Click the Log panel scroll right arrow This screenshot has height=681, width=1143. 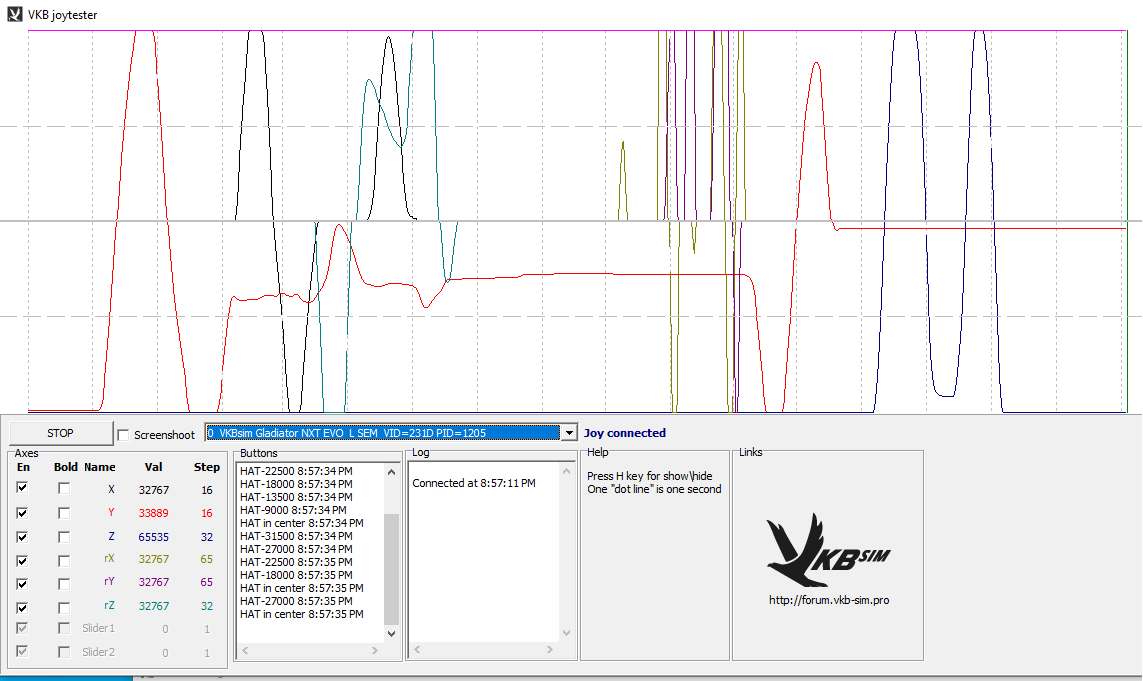point(550,649)
